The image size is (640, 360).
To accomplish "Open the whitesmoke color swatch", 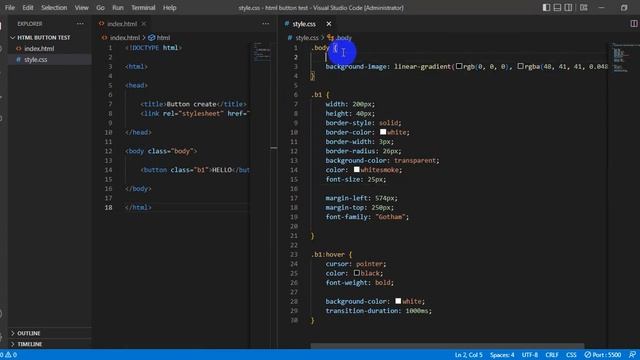I will [357, 169].
